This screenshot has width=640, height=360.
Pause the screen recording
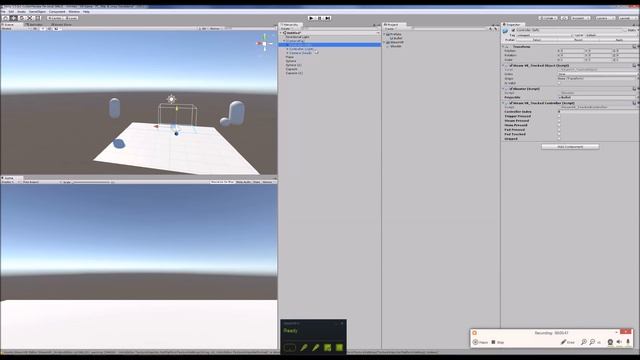tap(480, 342)
